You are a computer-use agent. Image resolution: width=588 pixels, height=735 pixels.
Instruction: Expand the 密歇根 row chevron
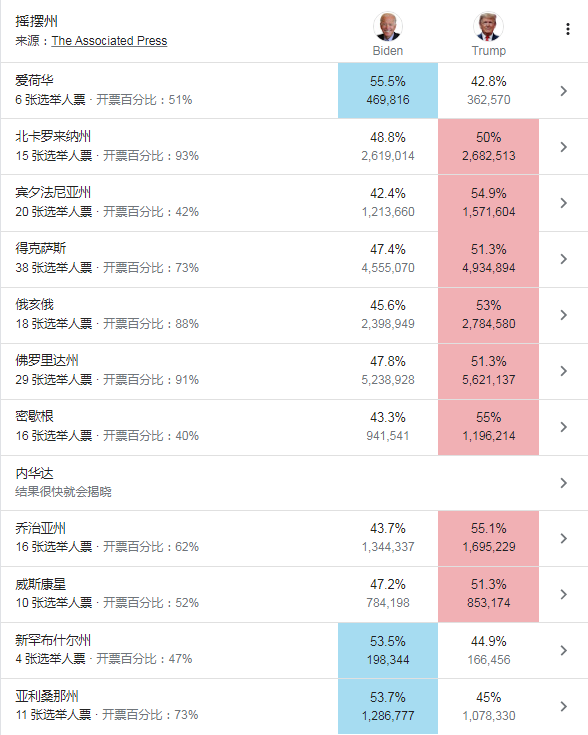pos(564,427)
